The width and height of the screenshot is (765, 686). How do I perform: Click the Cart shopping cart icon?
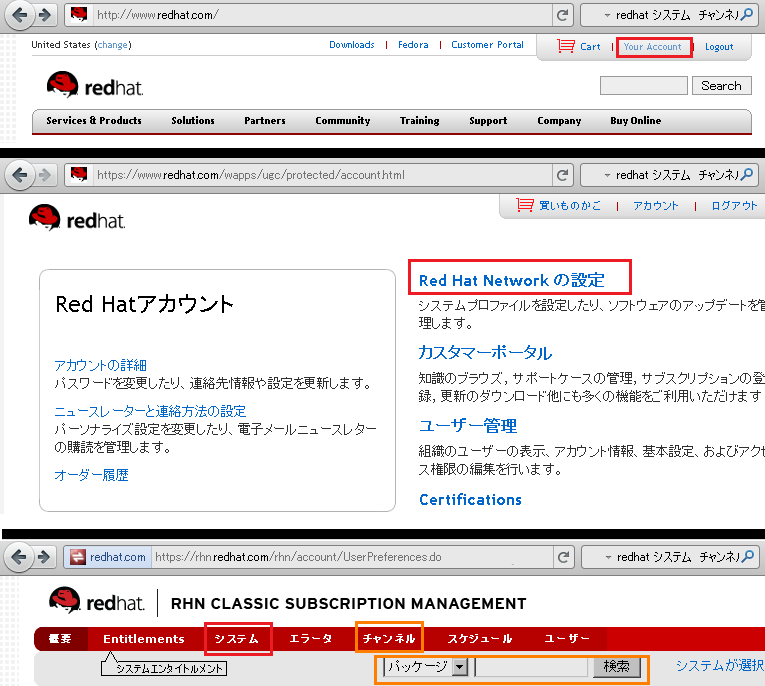click(x=566, y=46)
